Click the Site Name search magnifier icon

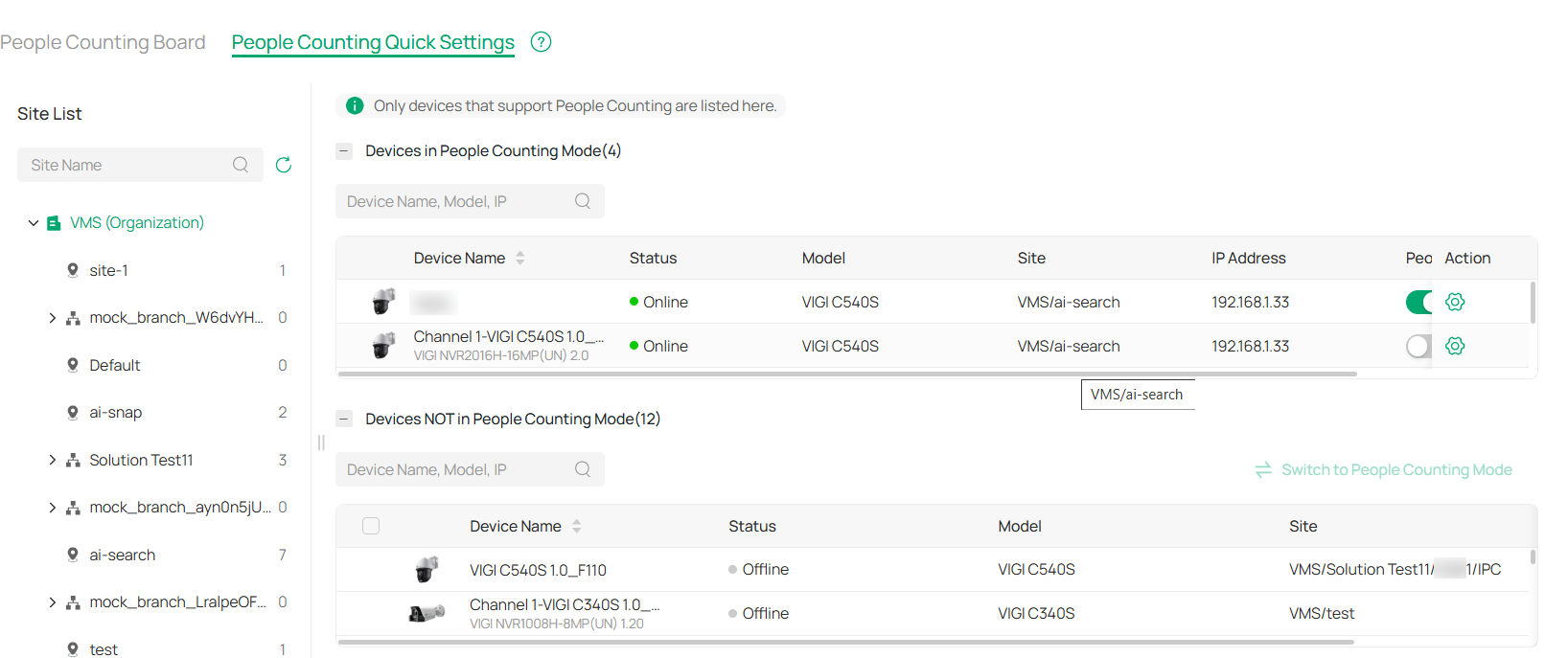coord(241,165)
